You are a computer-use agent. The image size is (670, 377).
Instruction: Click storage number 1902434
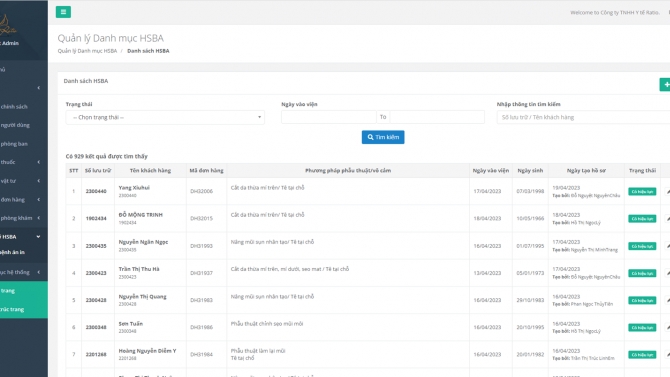point(96,218)
